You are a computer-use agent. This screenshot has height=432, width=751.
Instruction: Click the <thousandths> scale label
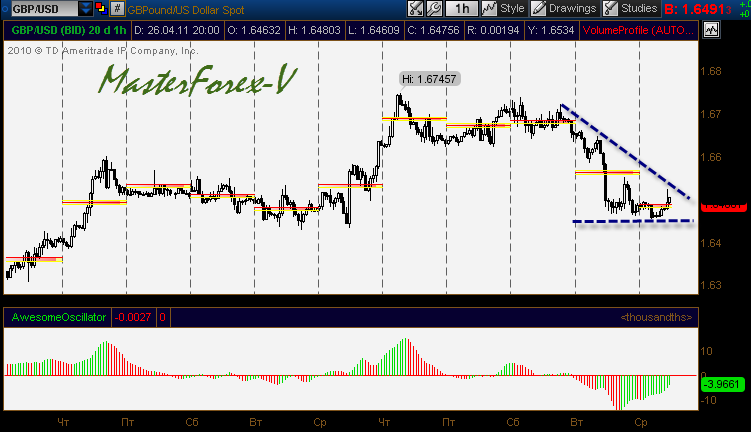pos(656,317)
